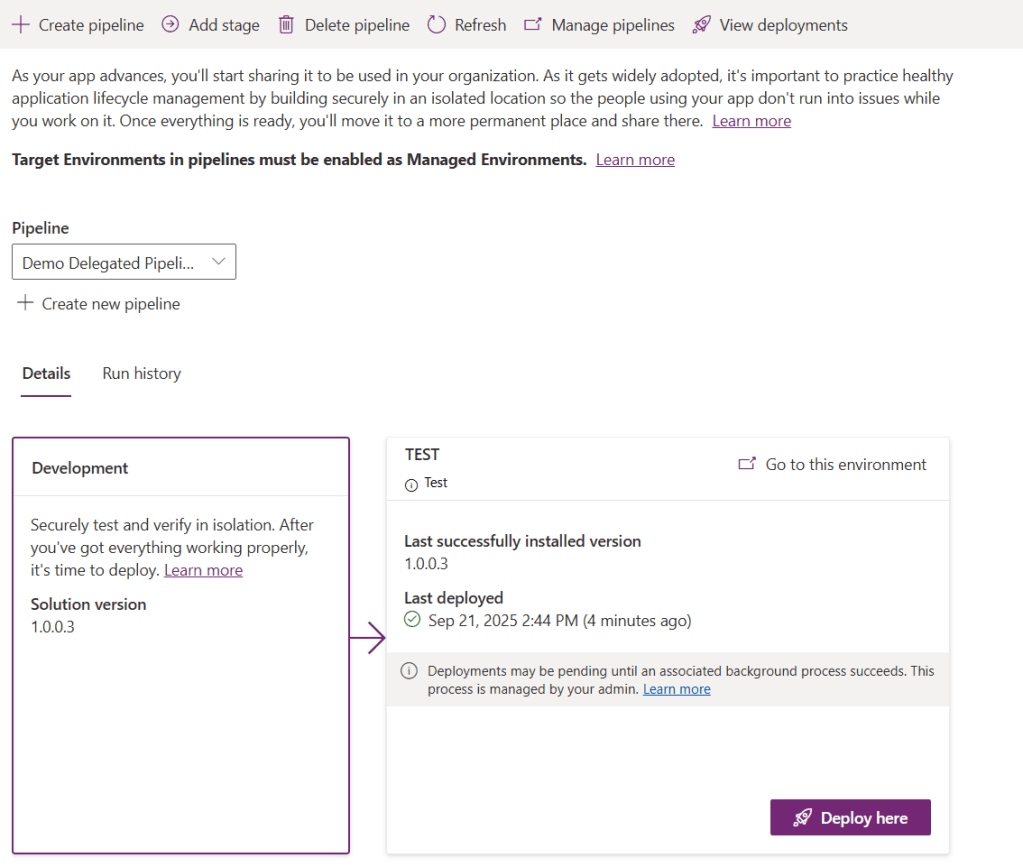Select the Details tab
The width and height of the screenshot is (1023, 867).
pyautogui.click(x=46, y=373)
